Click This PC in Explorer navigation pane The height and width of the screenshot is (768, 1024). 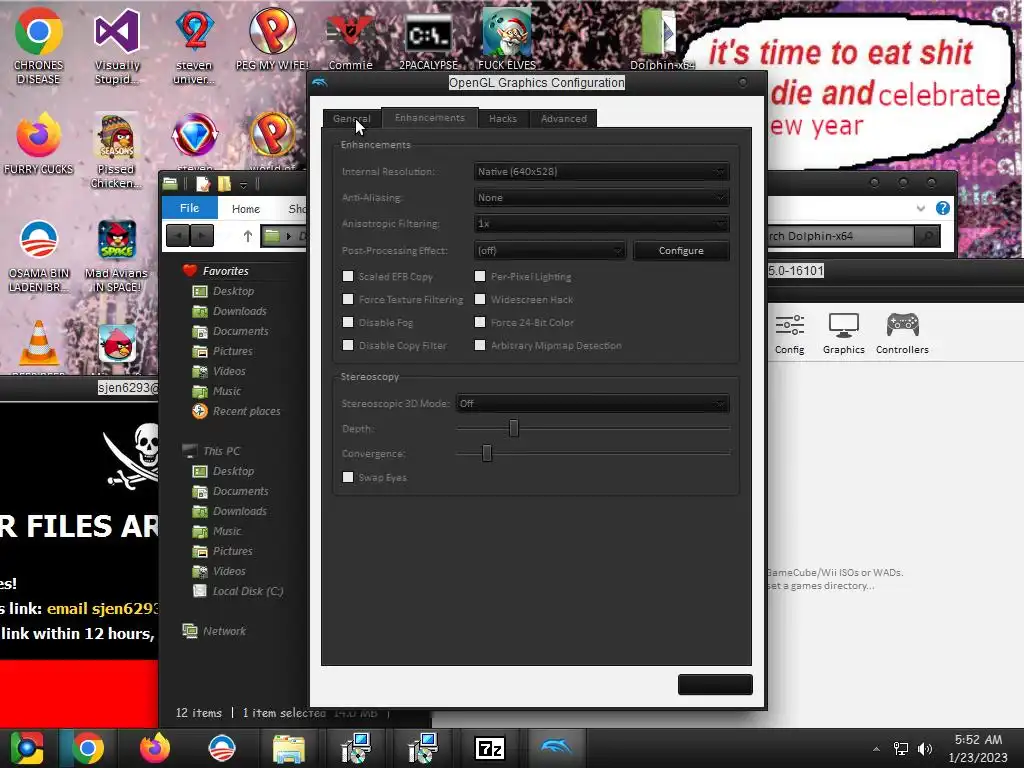point(212,451)
